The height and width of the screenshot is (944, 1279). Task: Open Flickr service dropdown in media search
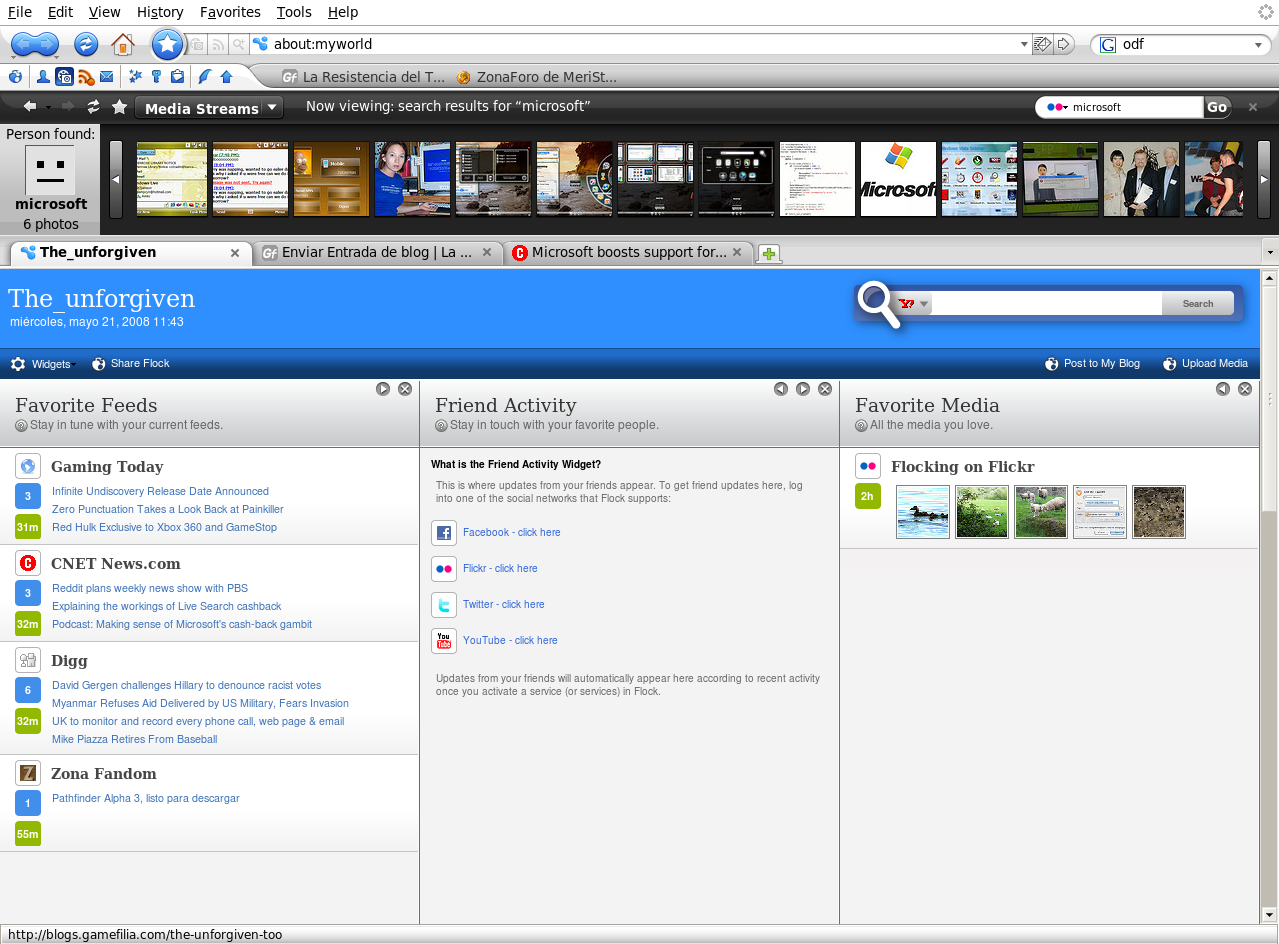[x=1057, y=107]
